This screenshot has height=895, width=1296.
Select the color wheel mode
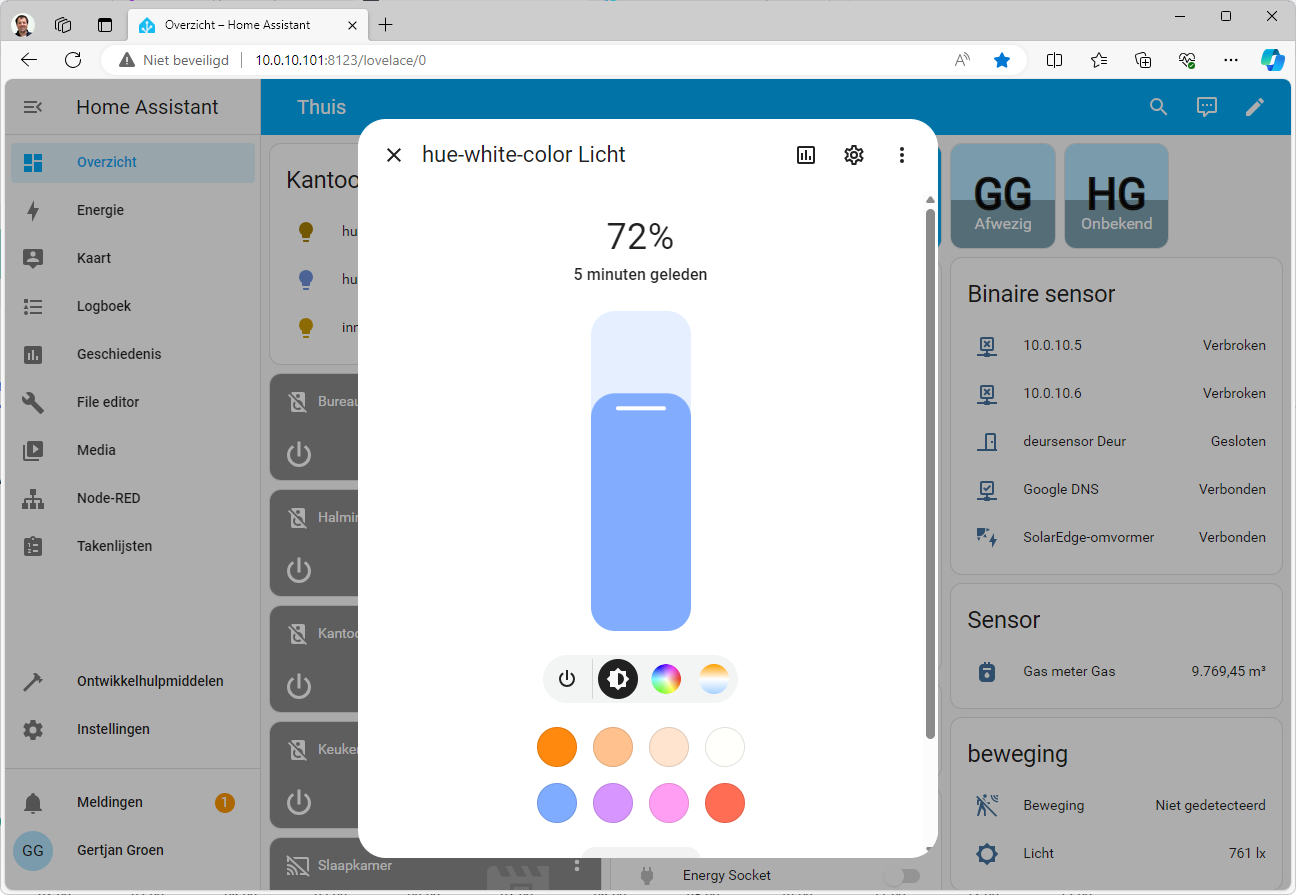click(x=666, y=679)
